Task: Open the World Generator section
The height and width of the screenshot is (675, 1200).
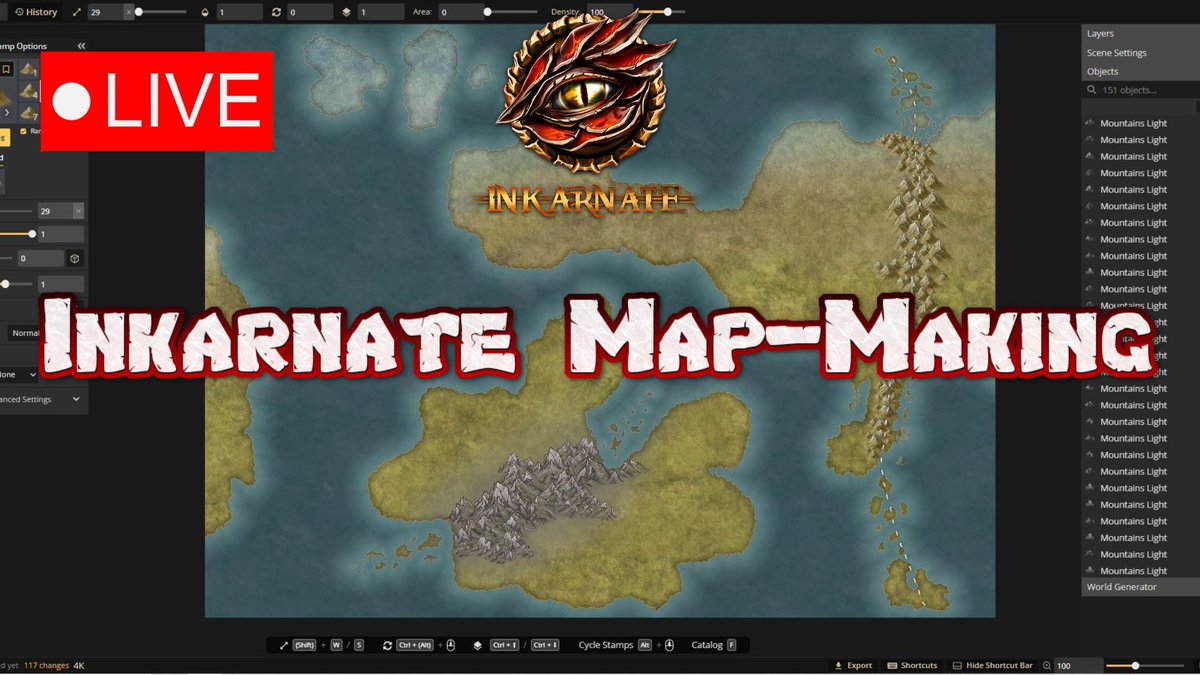Action: (x=1140, y=587)
